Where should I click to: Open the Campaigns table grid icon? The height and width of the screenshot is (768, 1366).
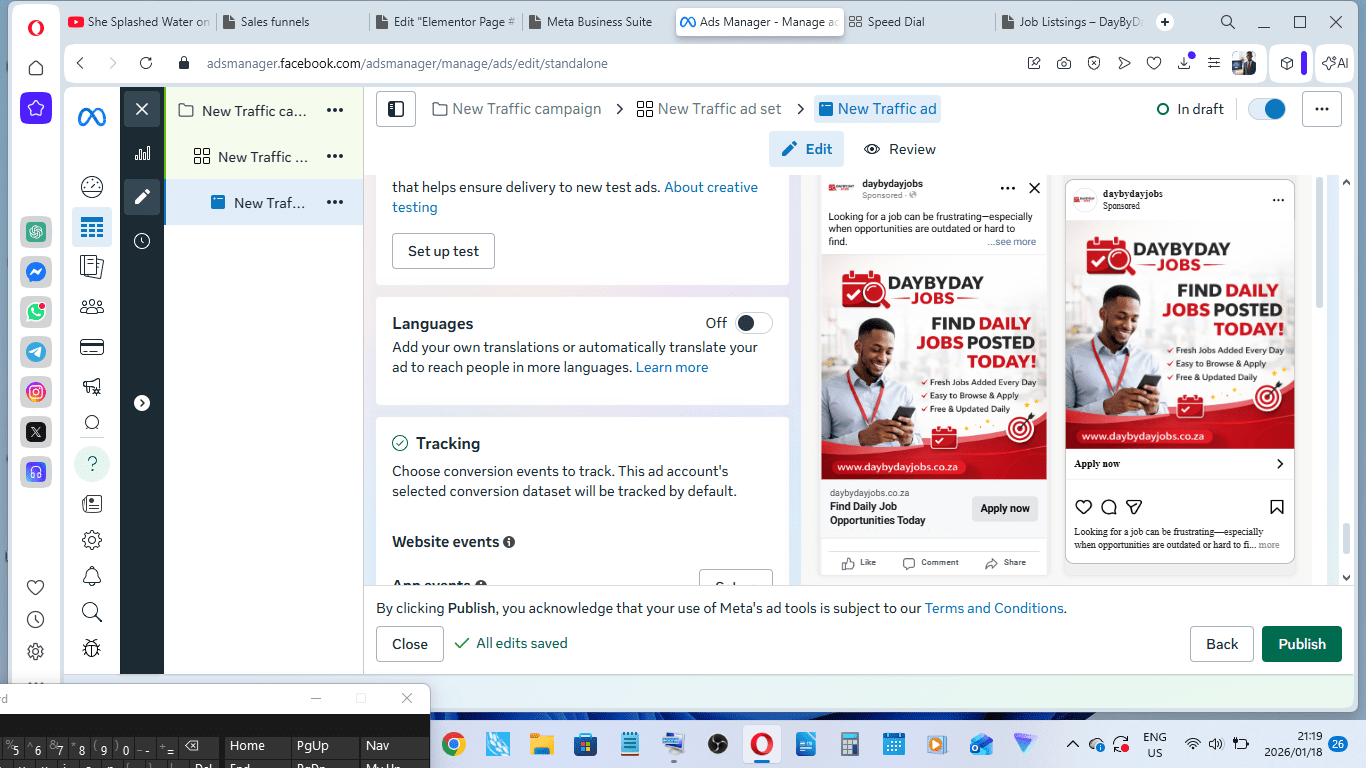pyautogui.click(x=92, y=228)
